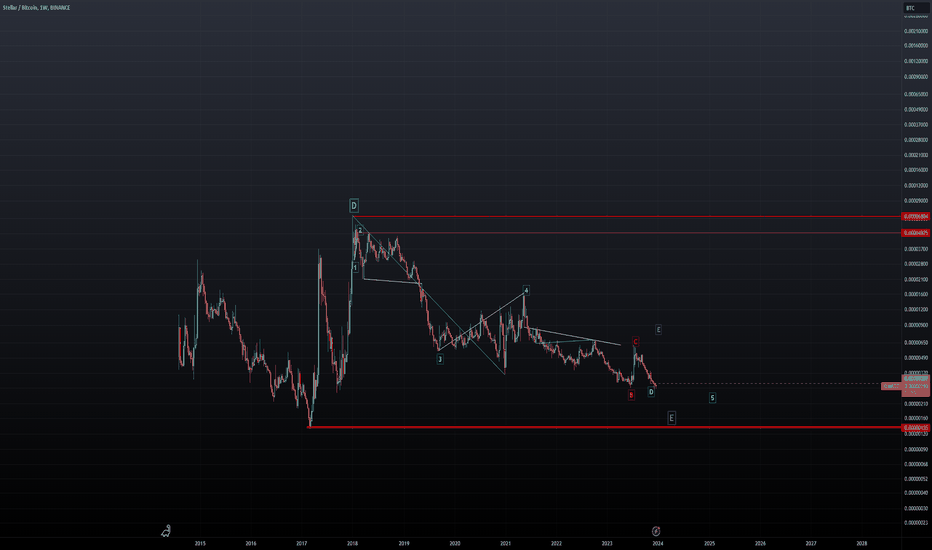This screenshot has width=932, height=550.
Task: Select the large boxed D label at chart peak
Action: (354, 206)
